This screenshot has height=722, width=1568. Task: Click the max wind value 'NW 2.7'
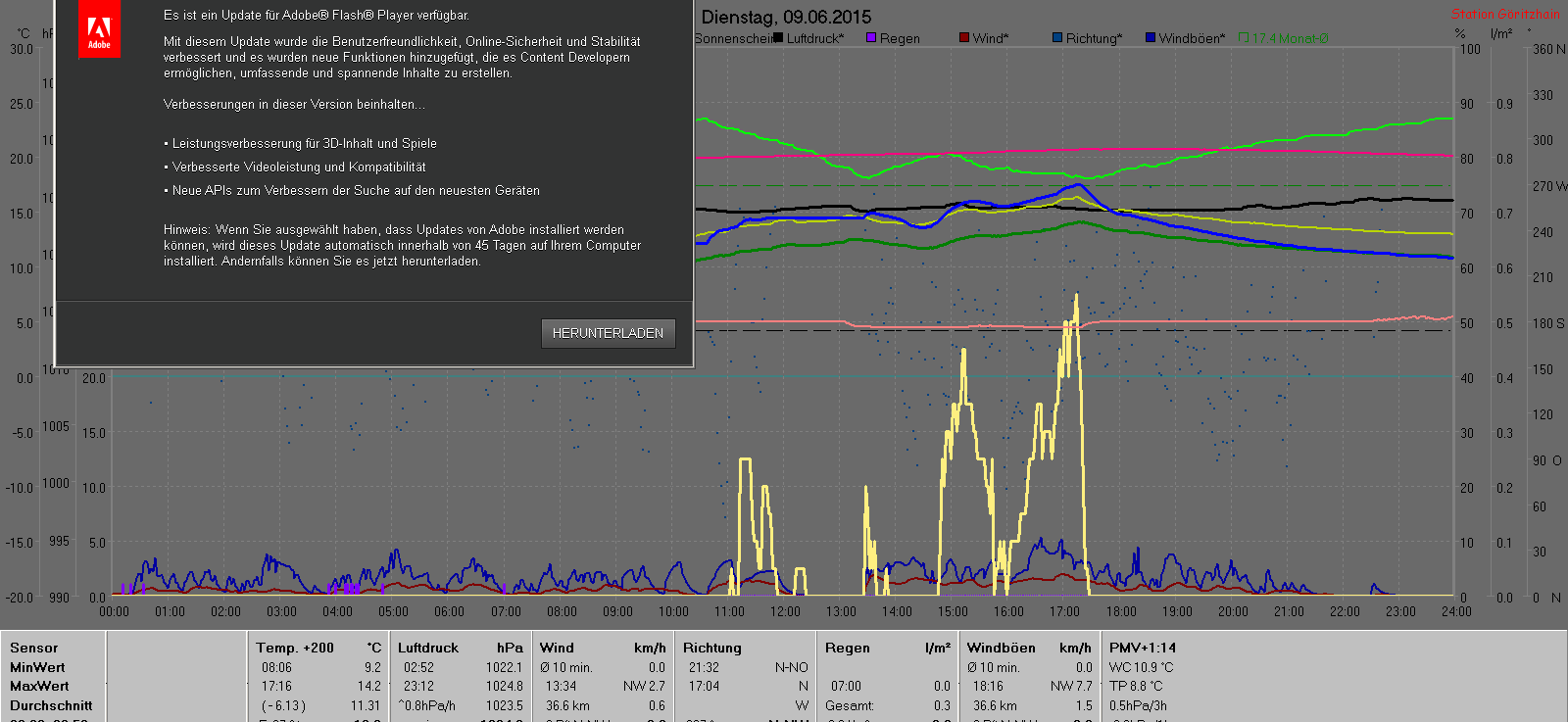tap(644, 686)
